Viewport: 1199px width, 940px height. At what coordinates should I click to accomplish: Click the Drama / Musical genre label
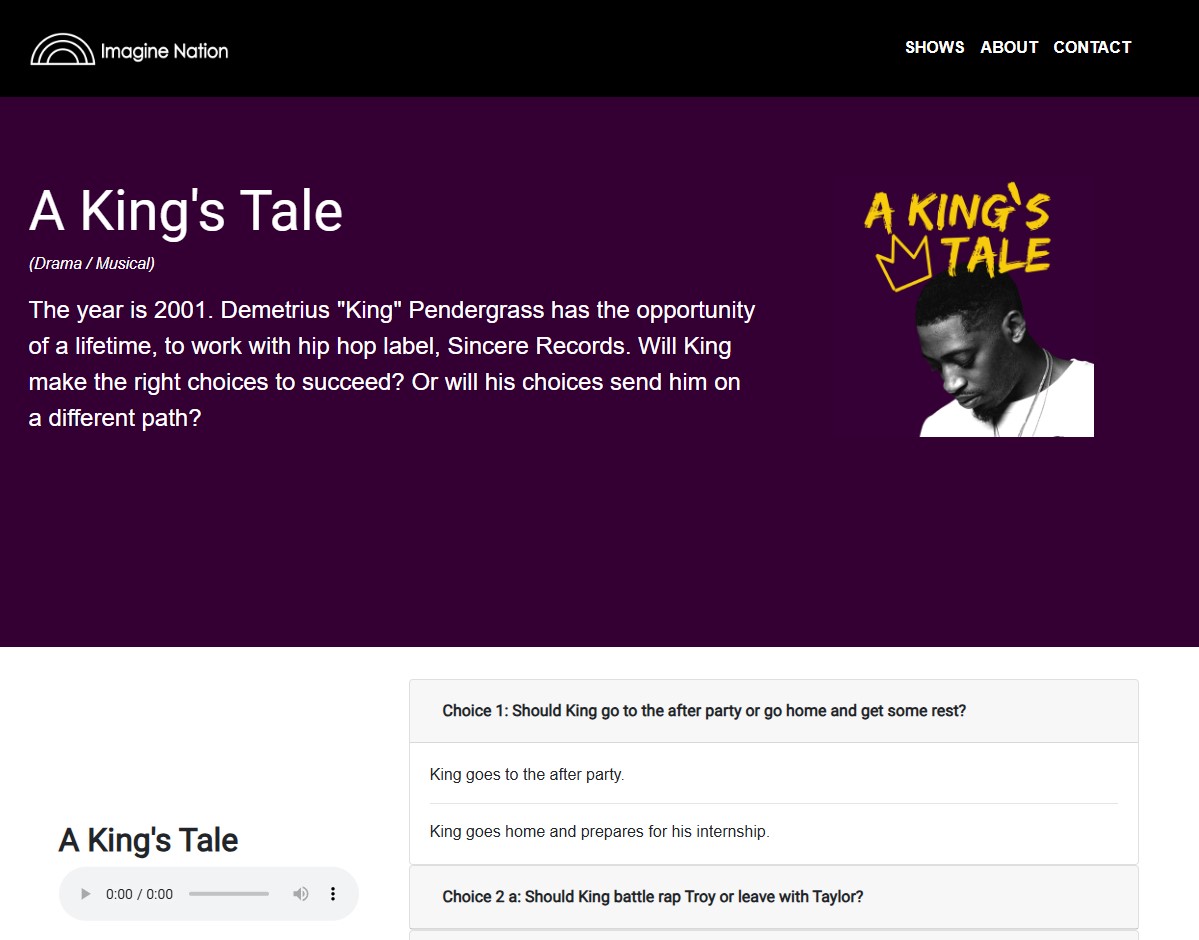[x=92, y=264]
